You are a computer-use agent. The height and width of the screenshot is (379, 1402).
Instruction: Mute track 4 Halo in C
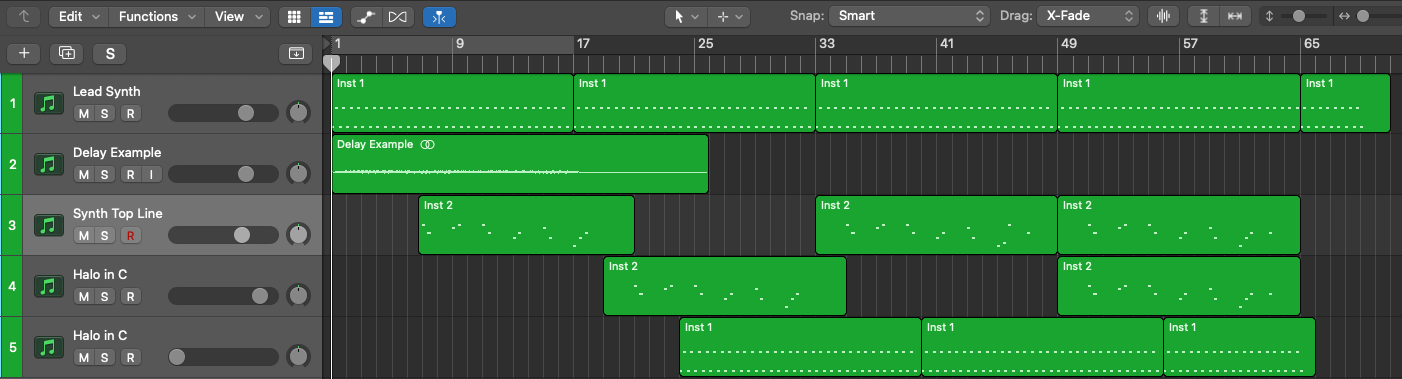(84, 297)
